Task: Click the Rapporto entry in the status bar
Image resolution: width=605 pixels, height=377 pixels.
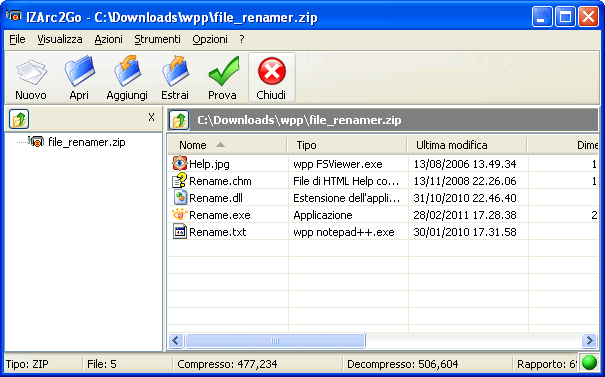Action: coord(547,364)
